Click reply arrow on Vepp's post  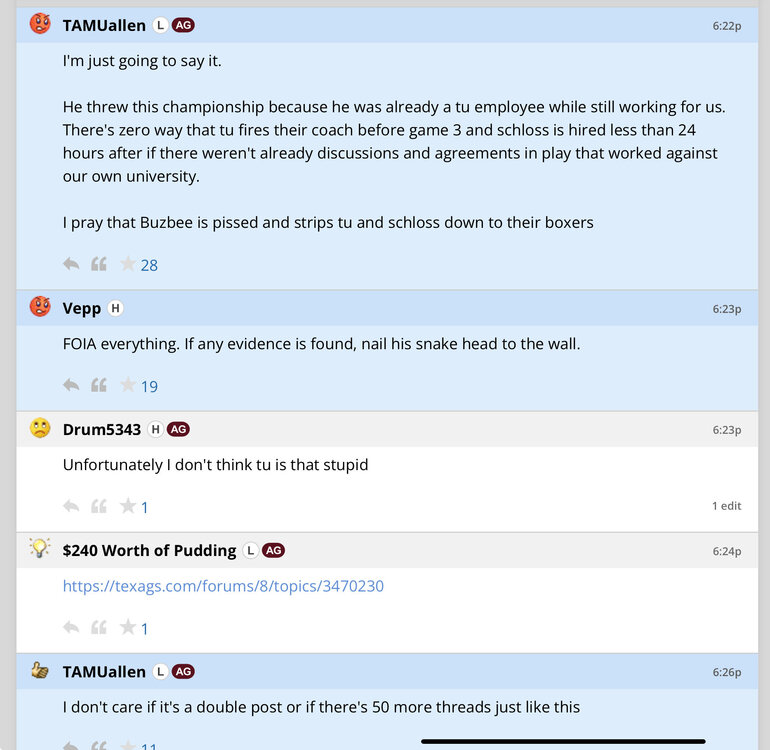pyautogui.click(x=71, y=385)
